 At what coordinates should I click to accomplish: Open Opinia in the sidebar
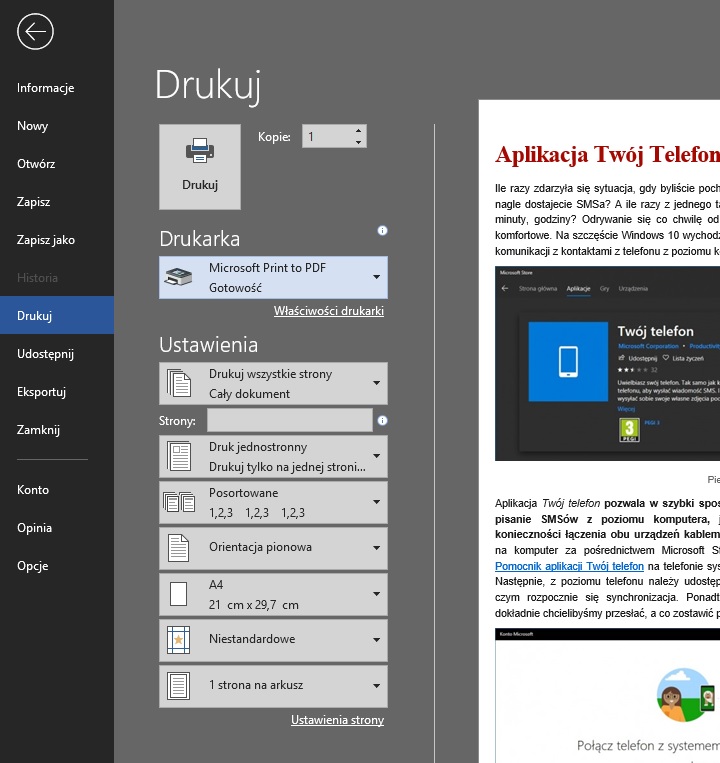pyautogui.click(x=57, y=527)
